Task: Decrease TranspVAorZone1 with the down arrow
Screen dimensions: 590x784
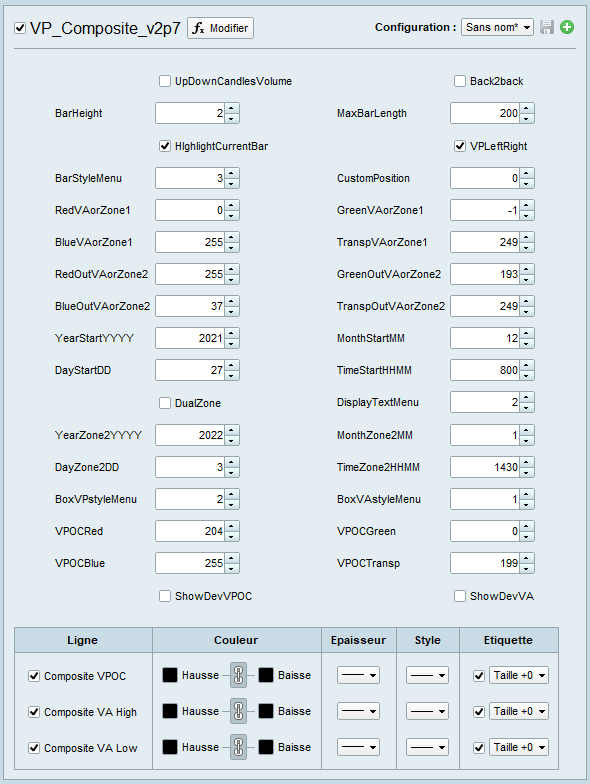Action: [x=526, y=248]
